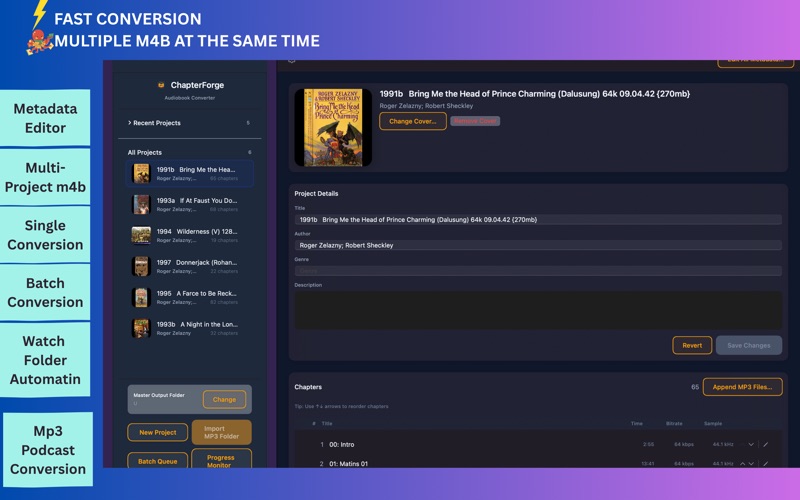Select cover thumbnail of 1993b A Night project
Image resolution: width=800 pixels, height=500 pixels.
(141, 329)
